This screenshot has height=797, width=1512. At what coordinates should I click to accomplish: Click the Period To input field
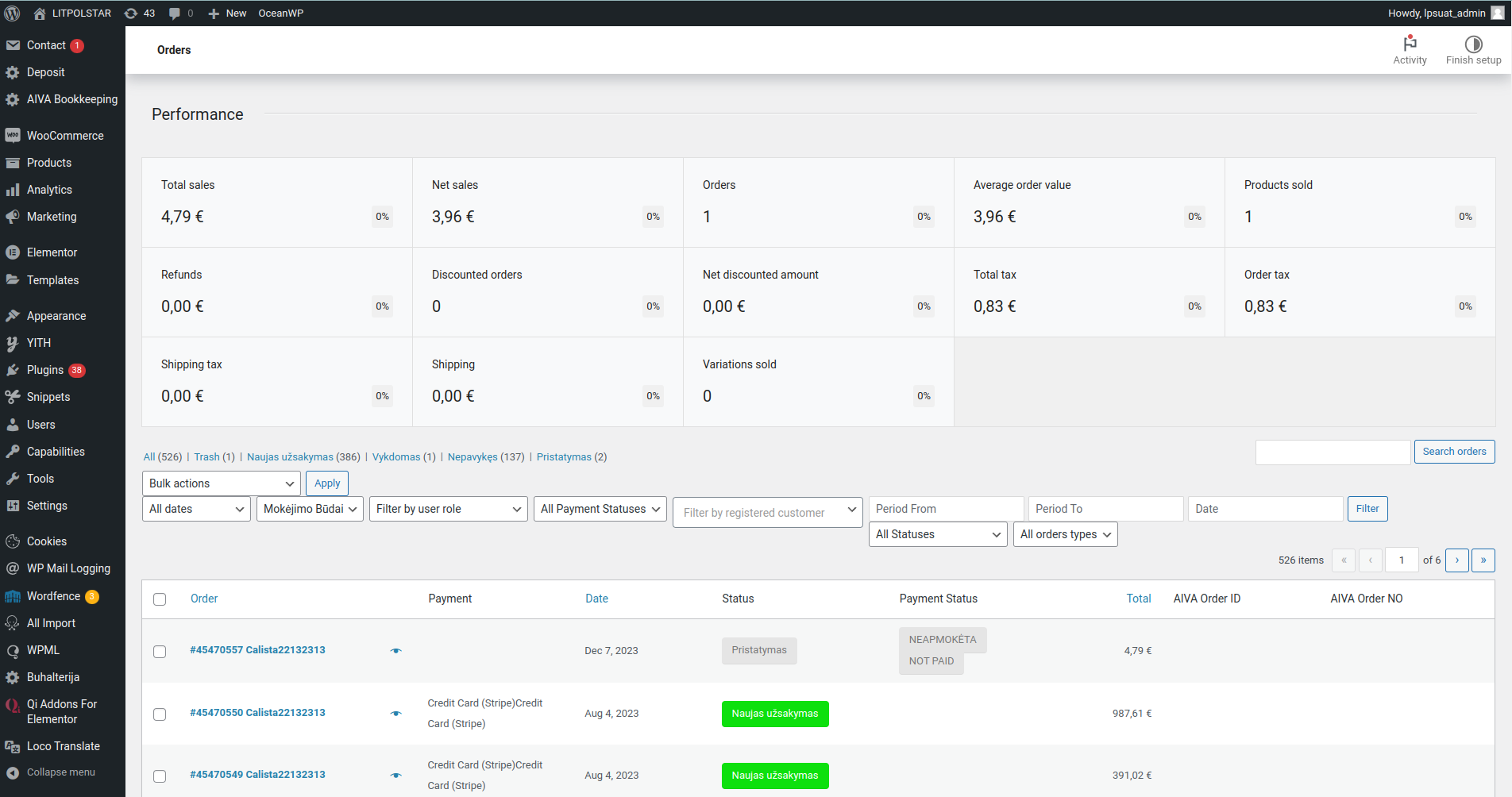[1105, 509]
